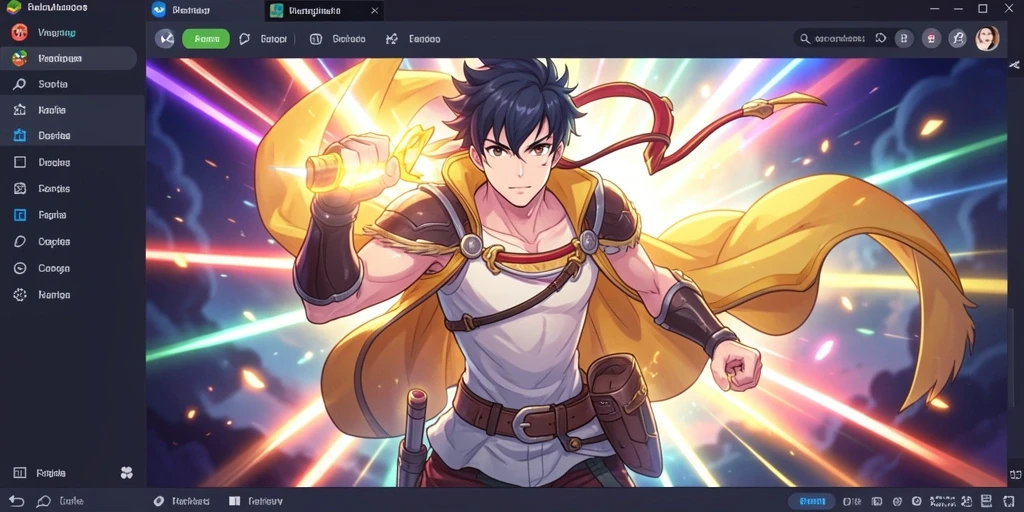1024x512 pixels.
Task: Click the green button in the top toolbar
Action: (x=206, y=39)
